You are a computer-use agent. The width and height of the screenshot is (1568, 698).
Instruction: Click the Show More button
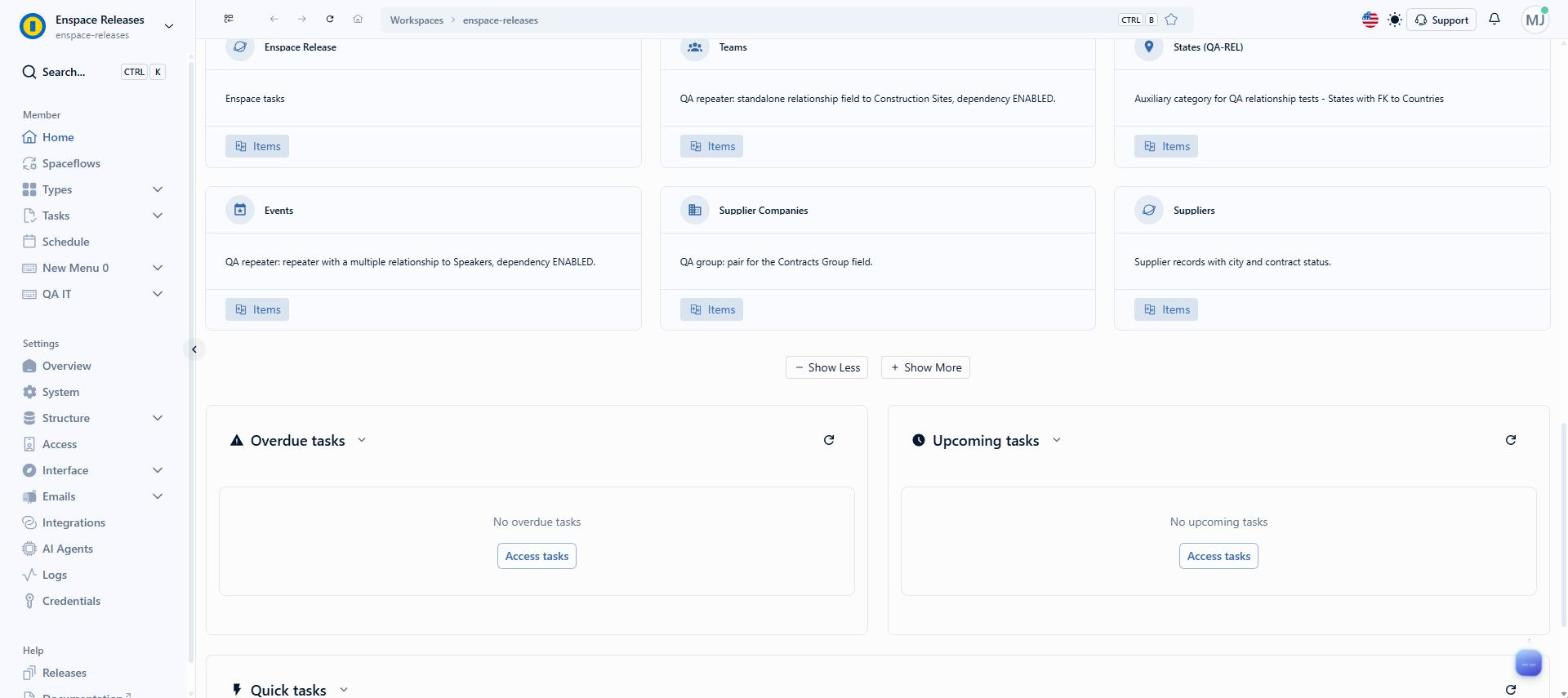pos(925,368)
